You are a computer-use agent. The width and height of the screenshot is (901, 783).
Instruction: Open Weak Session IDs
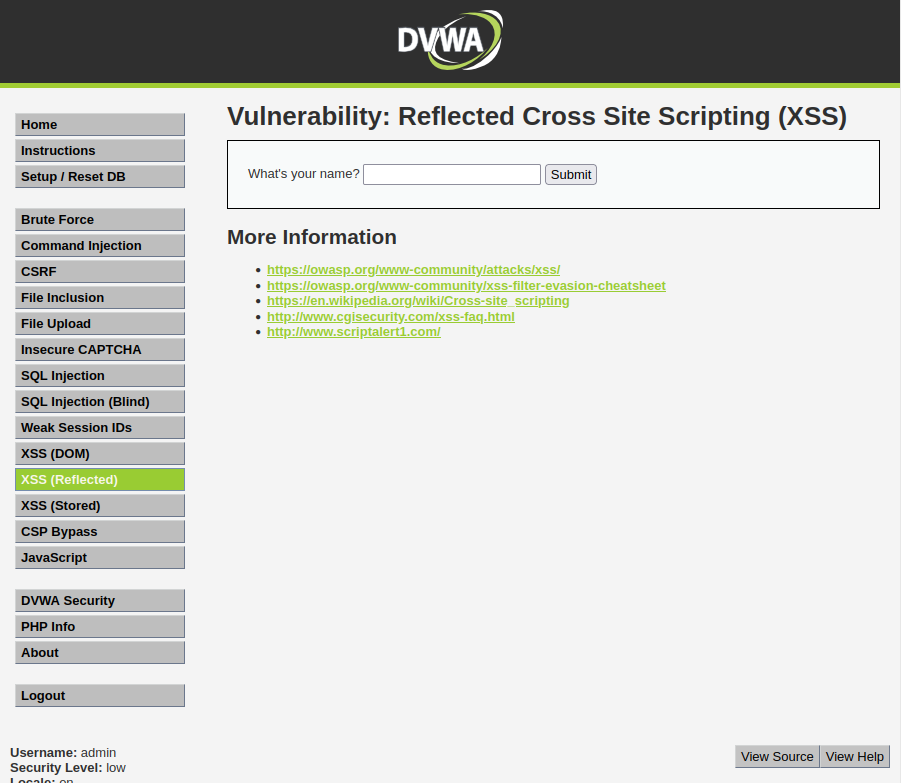[x=100, y=427]
